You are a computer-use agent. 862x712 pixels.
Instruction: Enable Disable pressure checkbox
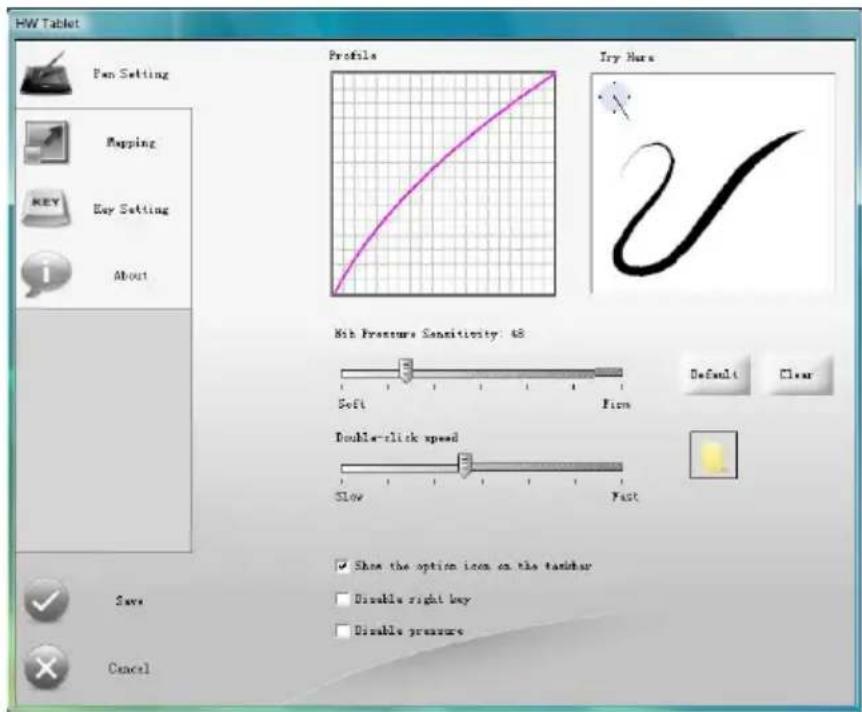(342, 631)
